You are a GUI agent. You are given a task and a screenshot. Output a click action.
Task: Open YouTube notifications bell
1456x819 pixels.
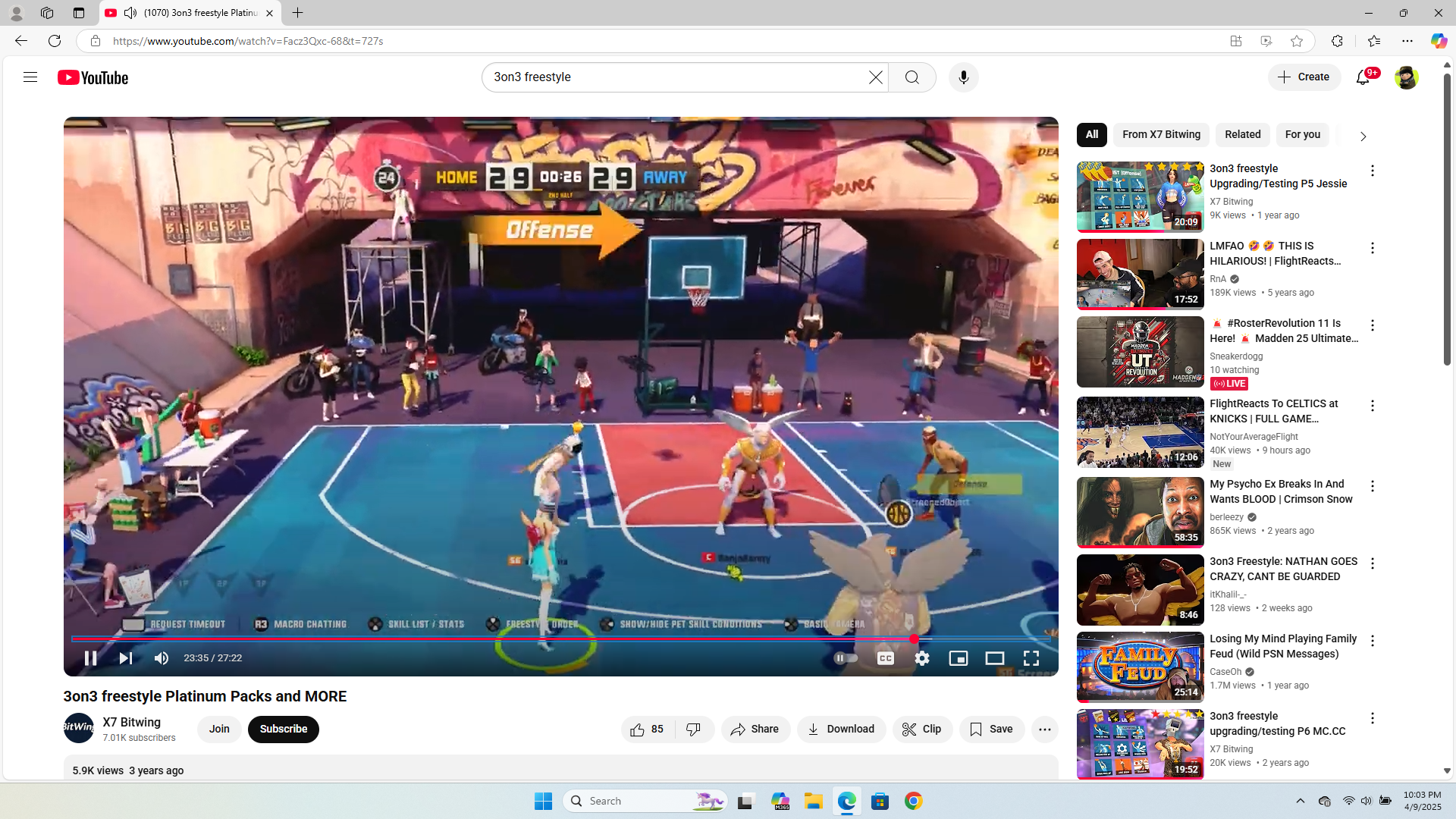tap(1363, 77)
